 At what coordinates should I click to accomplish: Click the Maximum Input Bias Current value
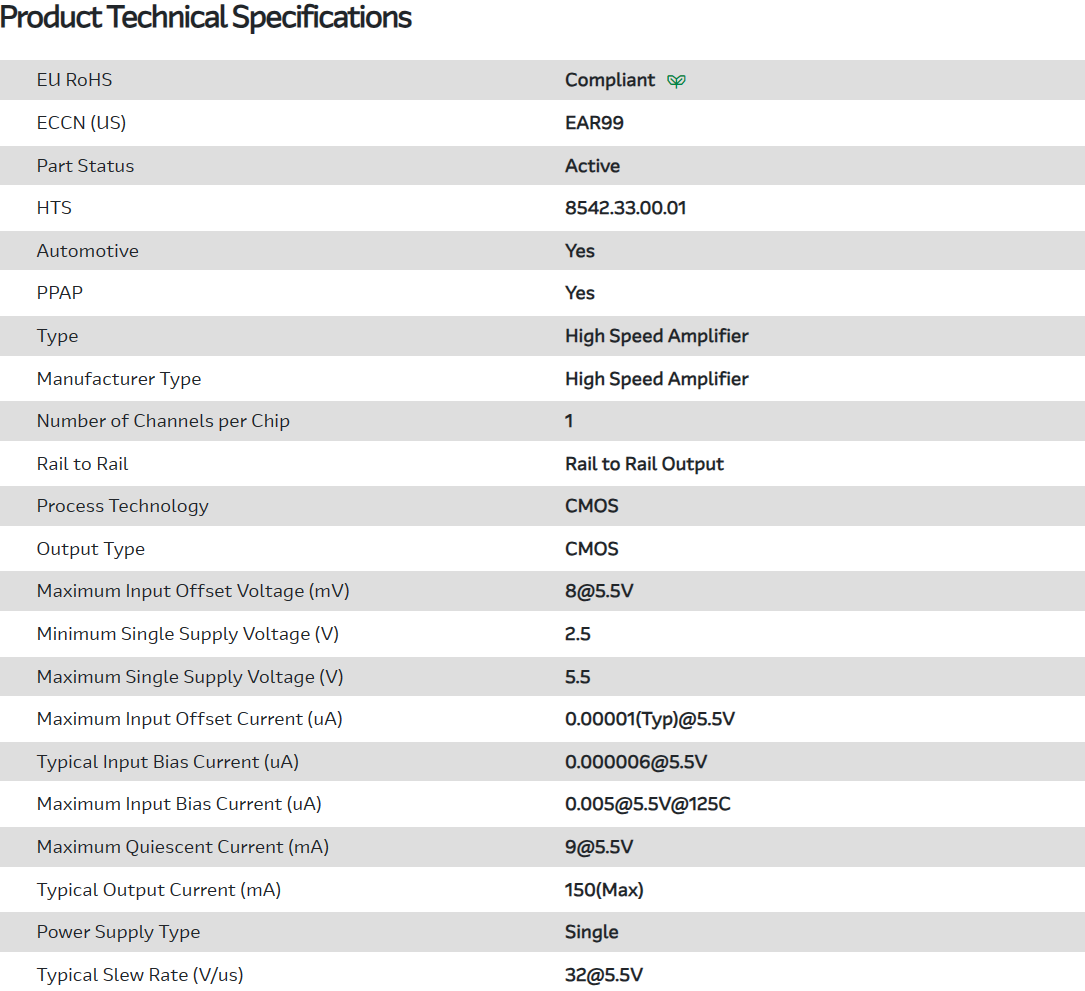(647, 804)
